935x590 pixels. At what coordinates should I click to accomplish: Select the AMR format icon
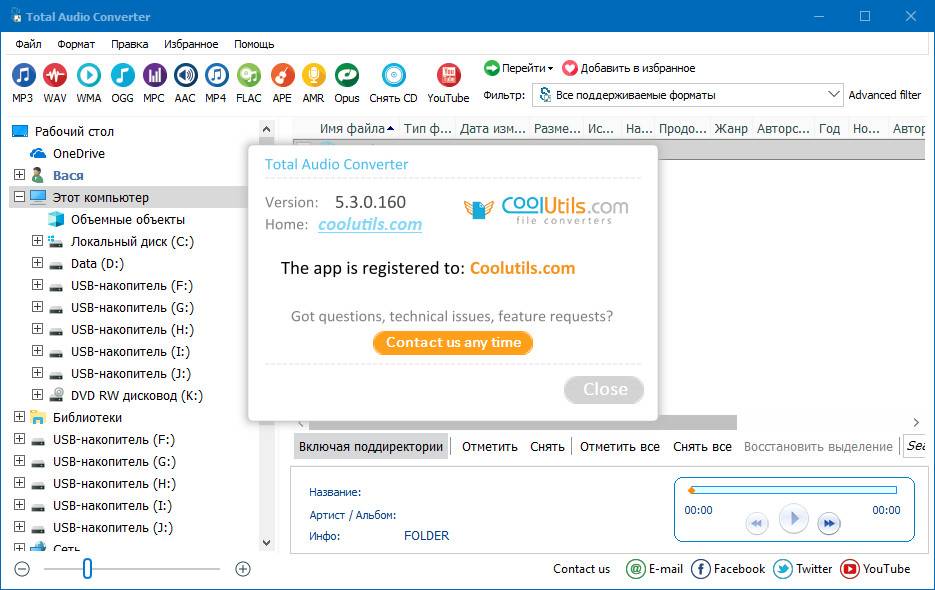[313, 76]
